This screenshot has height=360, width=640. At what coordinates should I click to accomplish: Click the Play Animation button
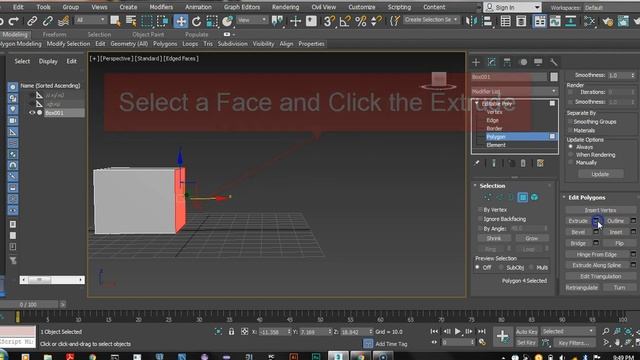[458, 331]
